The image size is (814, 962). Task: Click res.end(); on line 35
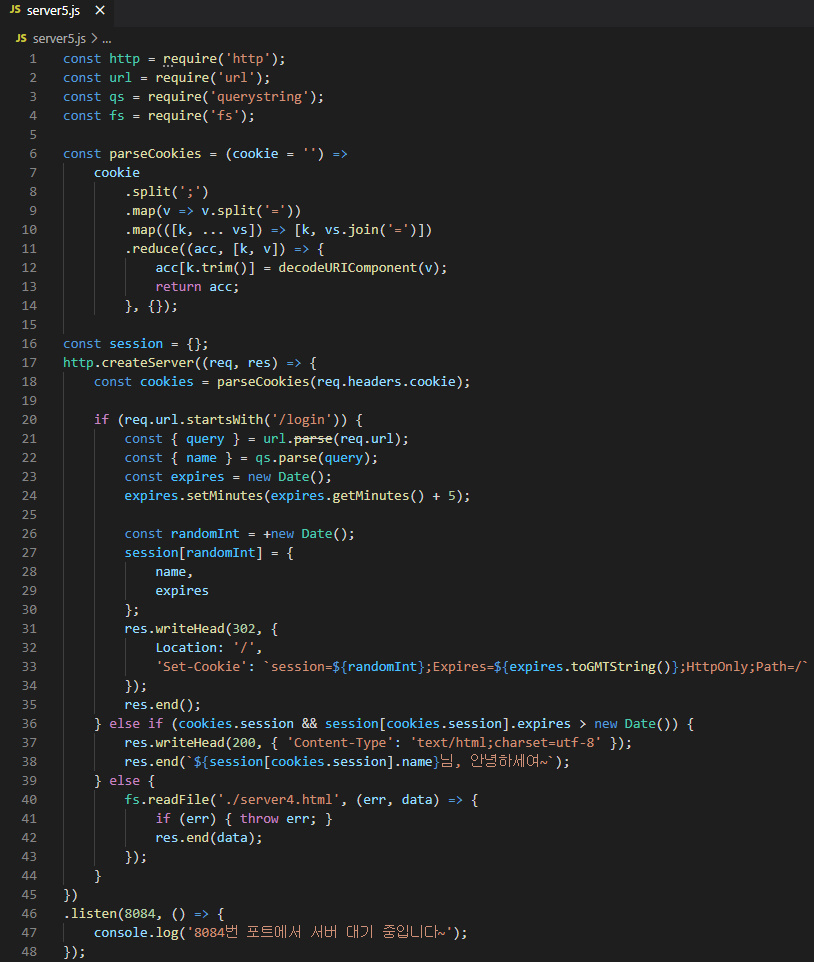point(163,706)
